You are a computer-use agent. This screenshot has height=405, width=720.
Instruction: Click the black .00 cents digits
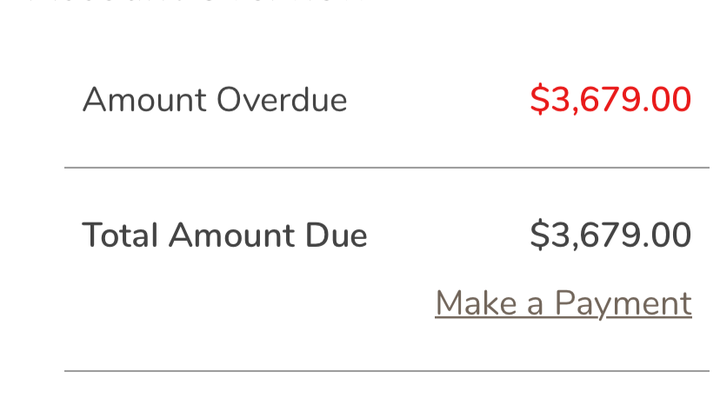tap(666, 235)
